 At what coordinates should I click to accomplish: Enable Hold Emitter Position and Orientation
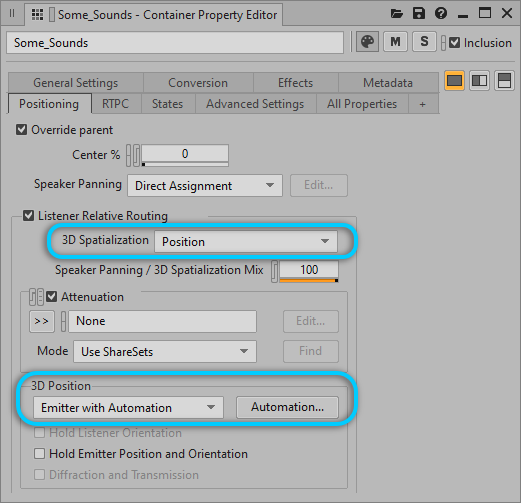39,454
